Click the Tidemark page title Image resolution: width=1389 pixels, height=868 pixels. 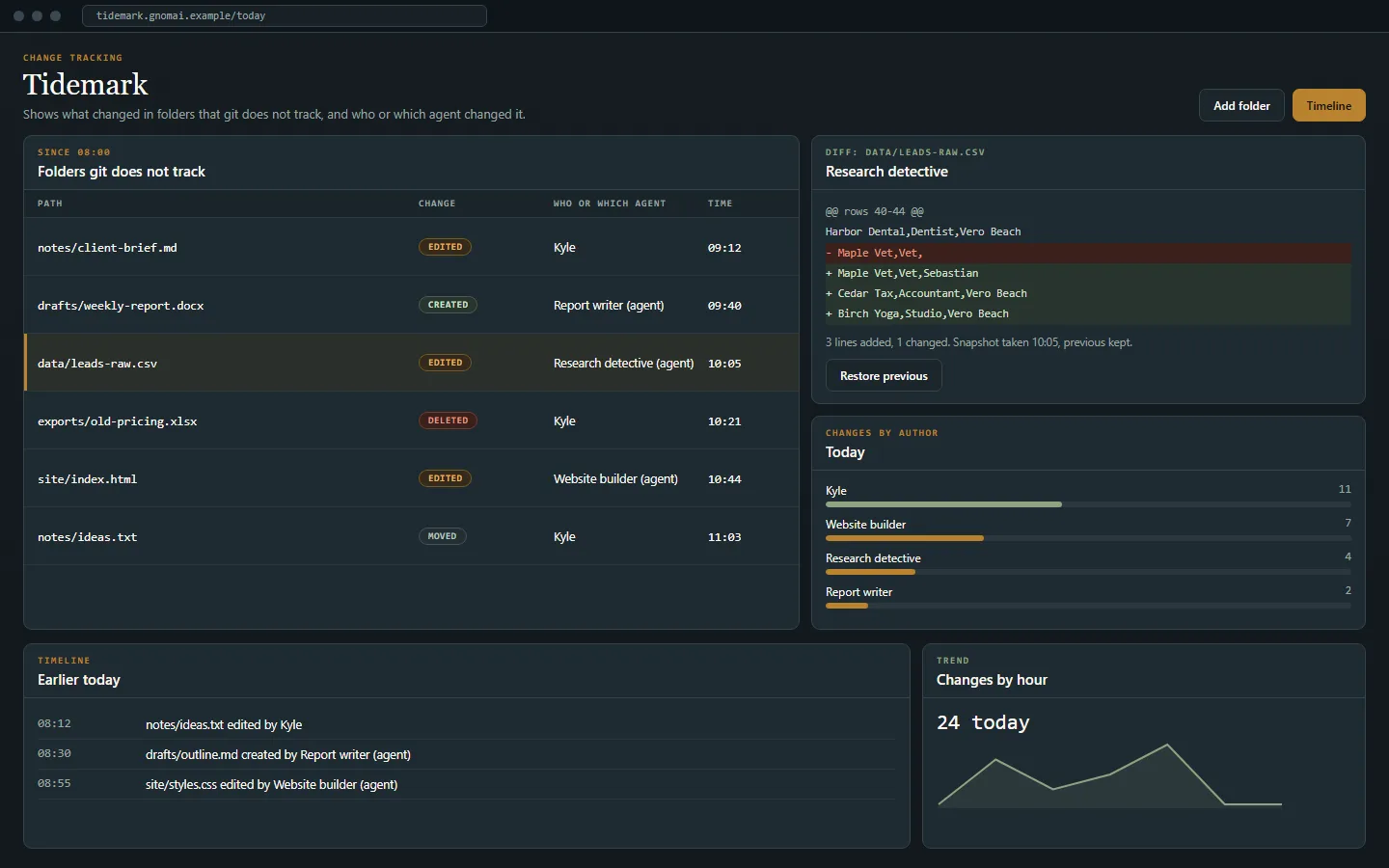[86, 85]
